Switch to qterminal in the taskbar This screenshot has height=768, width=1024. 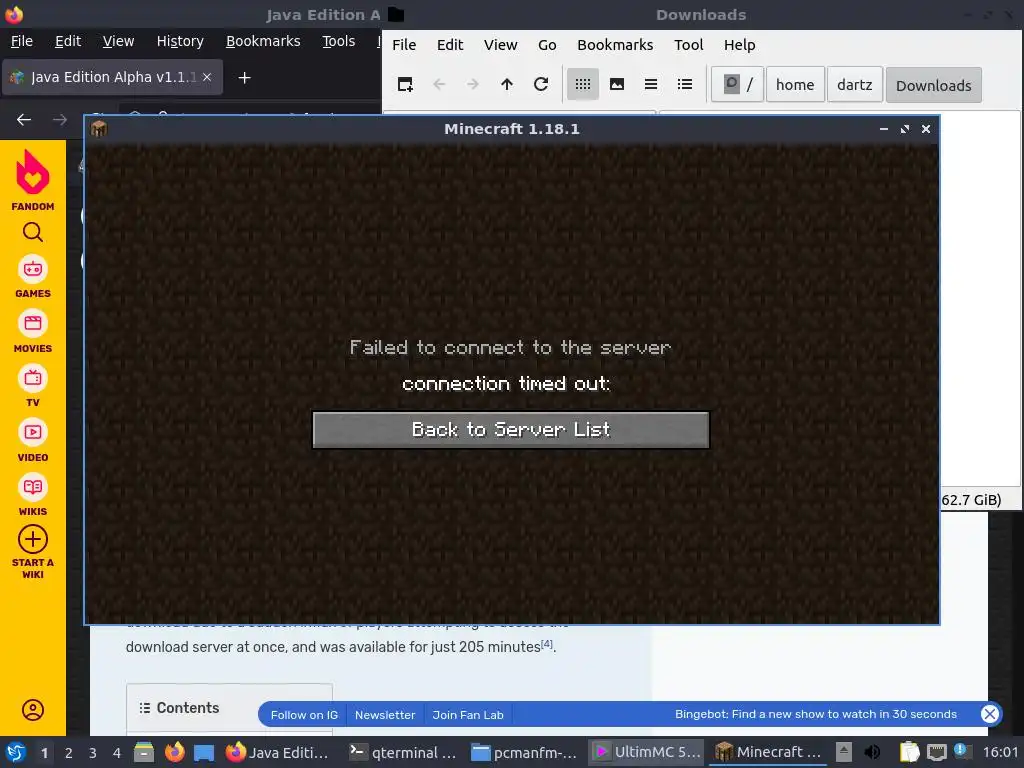(x=402, y=752)
